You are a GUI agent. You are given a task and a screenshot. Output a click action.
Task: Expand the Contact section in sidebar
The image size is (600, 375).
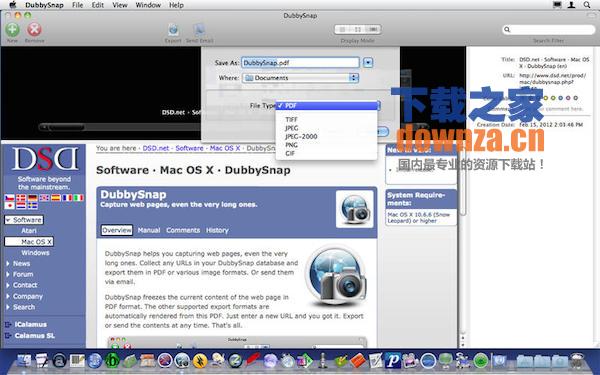click(x=8, y=285)
